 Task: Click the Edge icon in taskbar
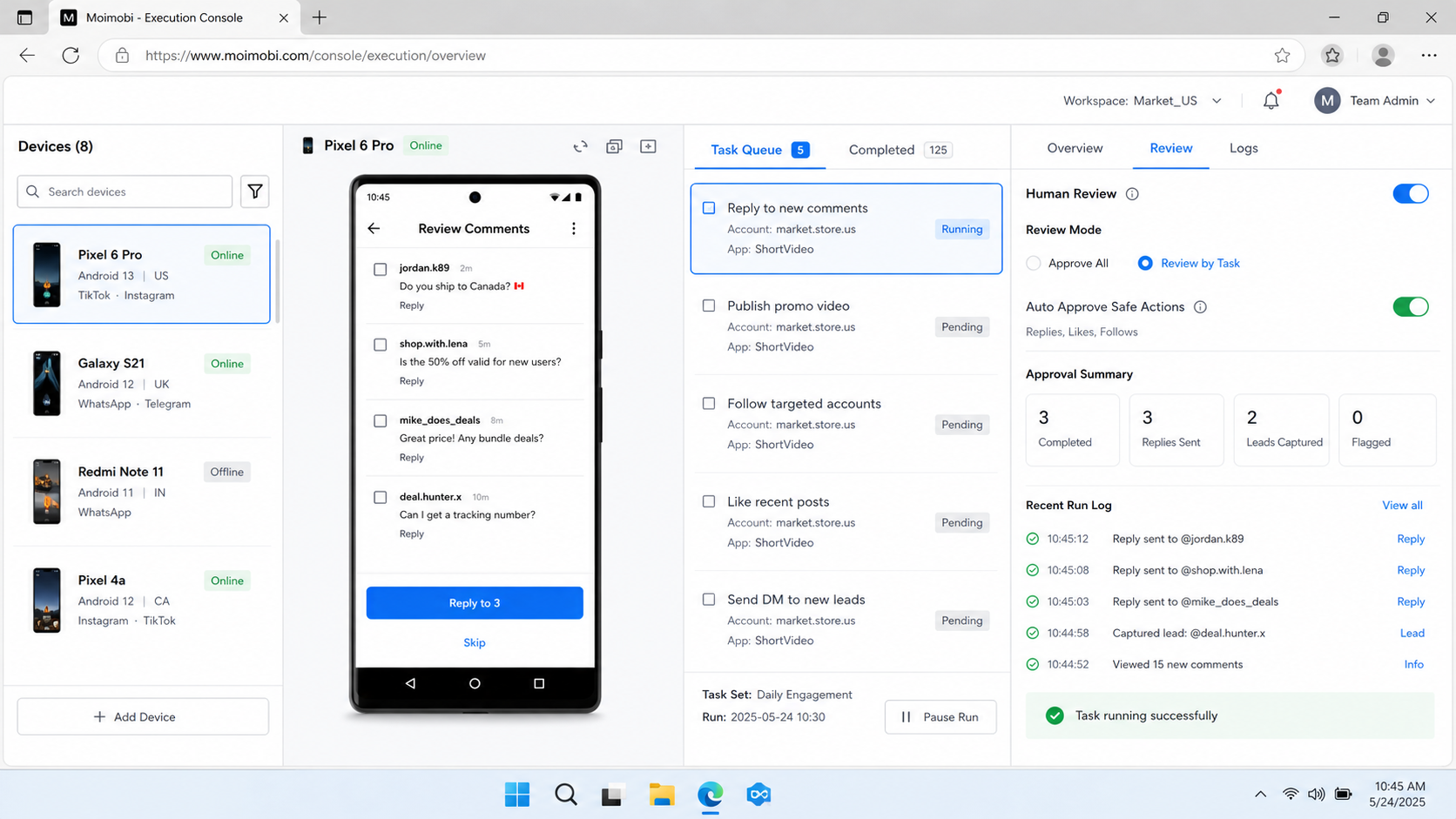pyautogui.click(x=711, y=794)
